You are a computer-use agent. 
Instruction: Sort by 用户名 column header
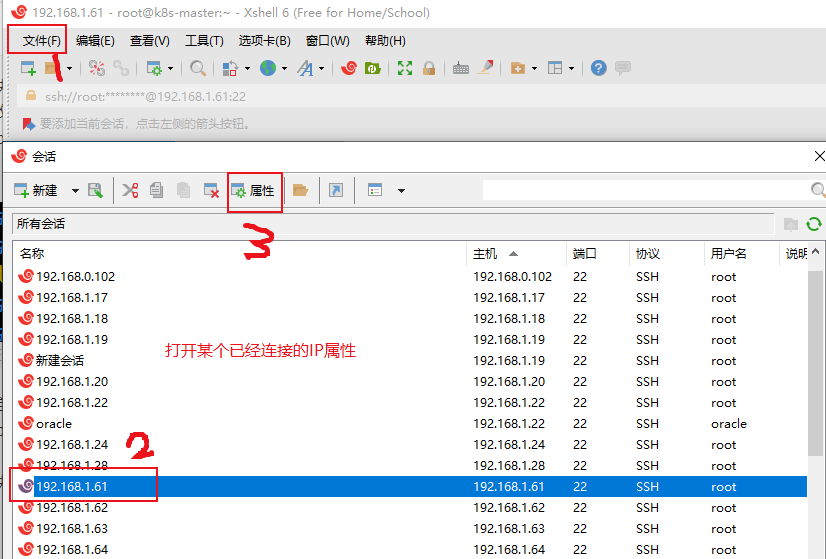tap(742, 253)
